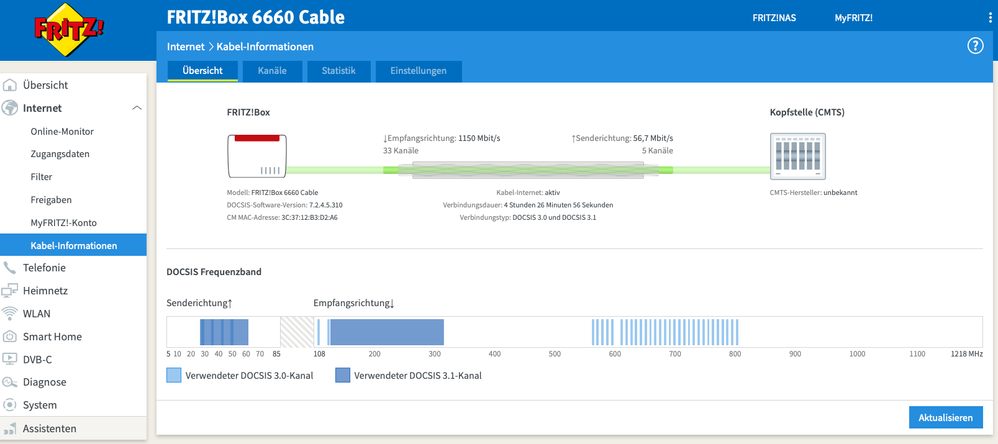
Task: Click the 5 Kanäle text
Action: pos(655,151)
